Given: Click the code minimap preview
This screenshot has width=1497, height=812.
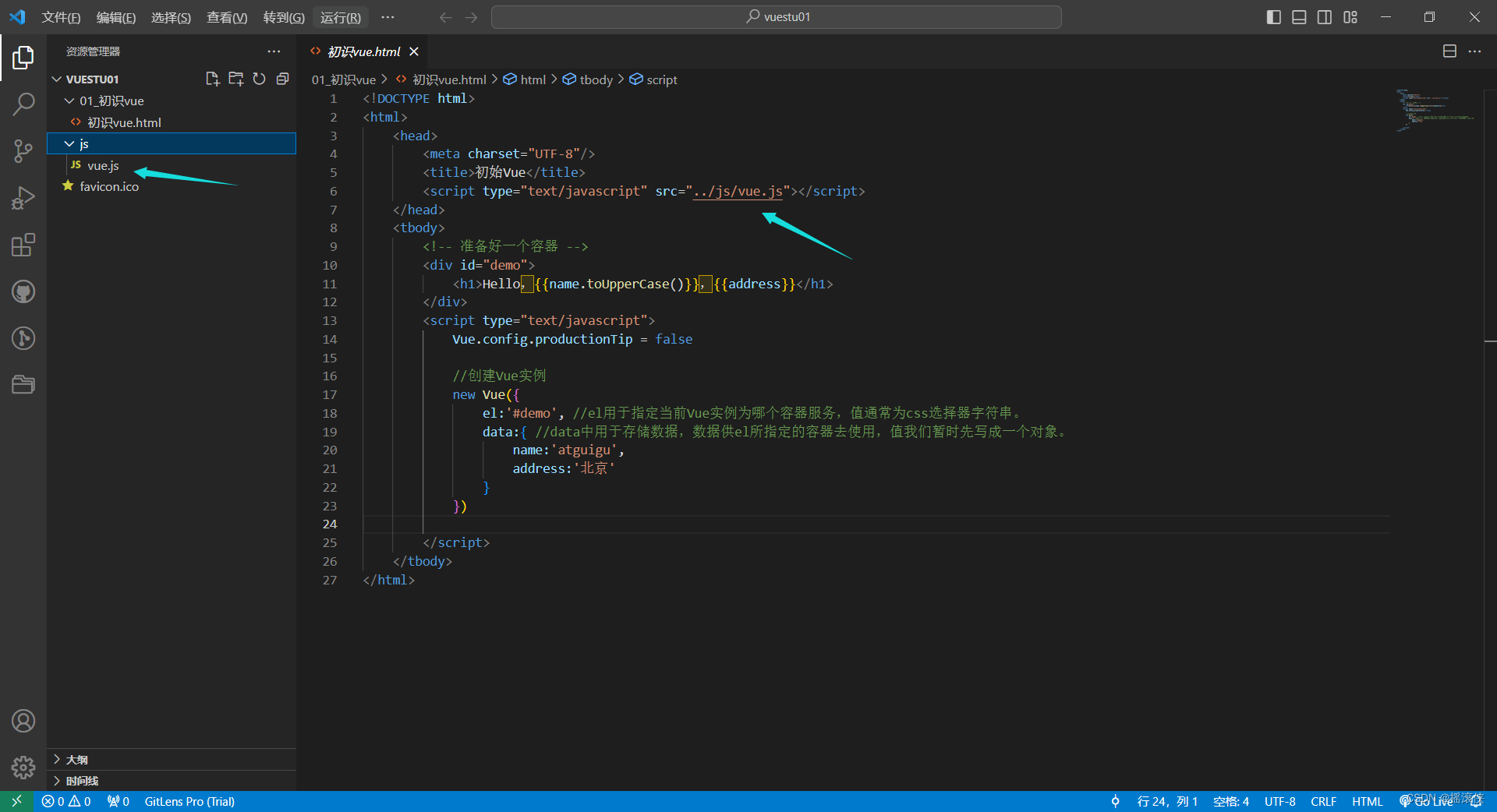Looking at the screenshot, I should pos(1435,109).
